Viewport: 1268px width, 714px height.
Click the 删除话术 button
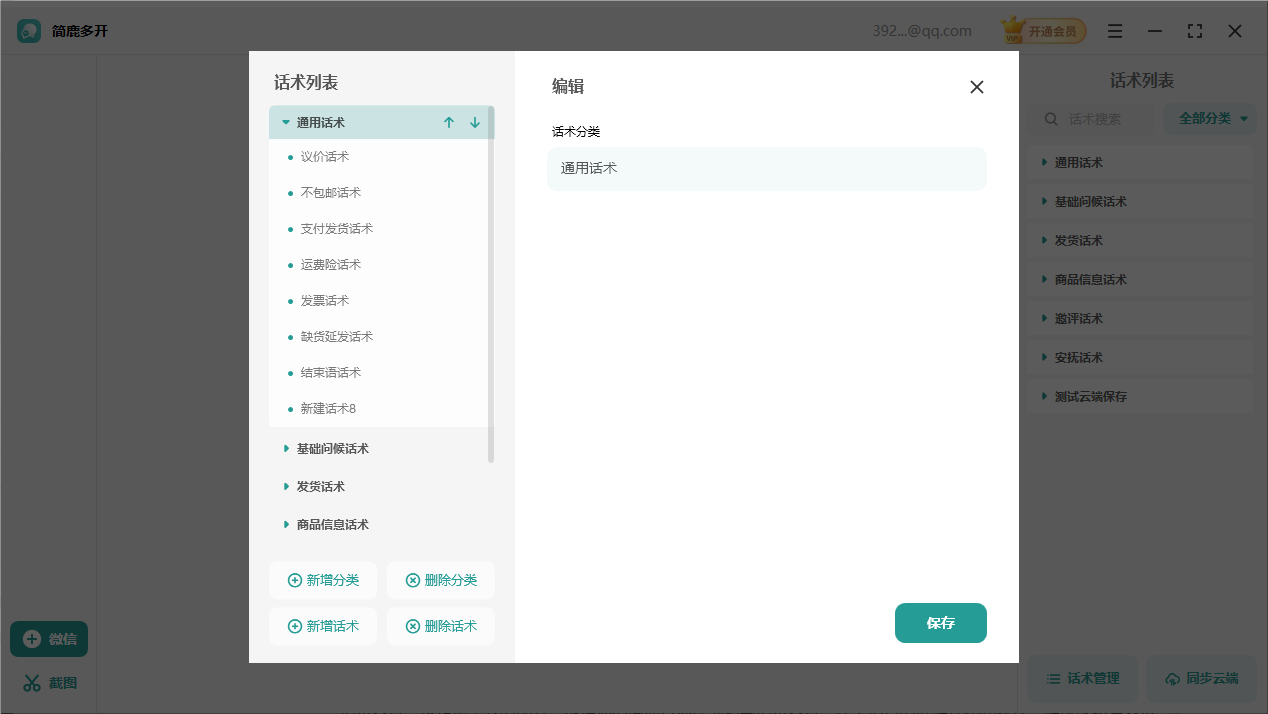coord(440,626)
